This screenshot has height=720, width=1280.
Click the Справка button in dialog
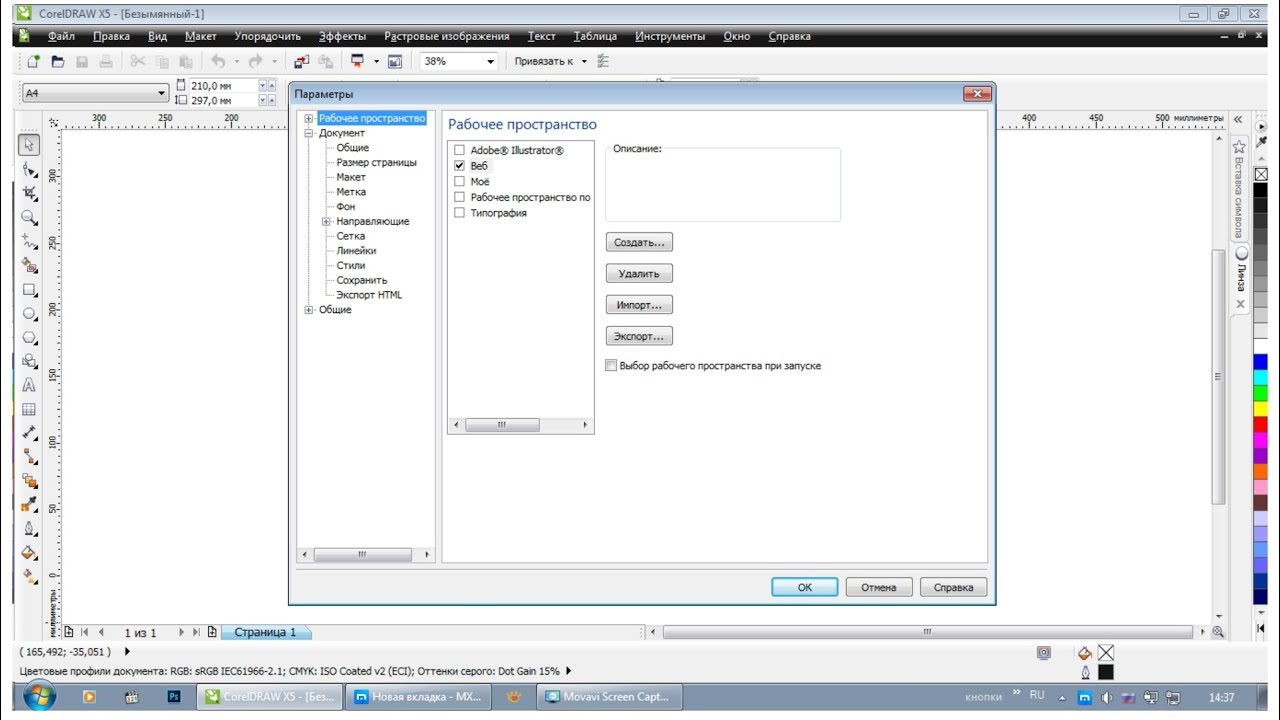[x=953, y=587]
